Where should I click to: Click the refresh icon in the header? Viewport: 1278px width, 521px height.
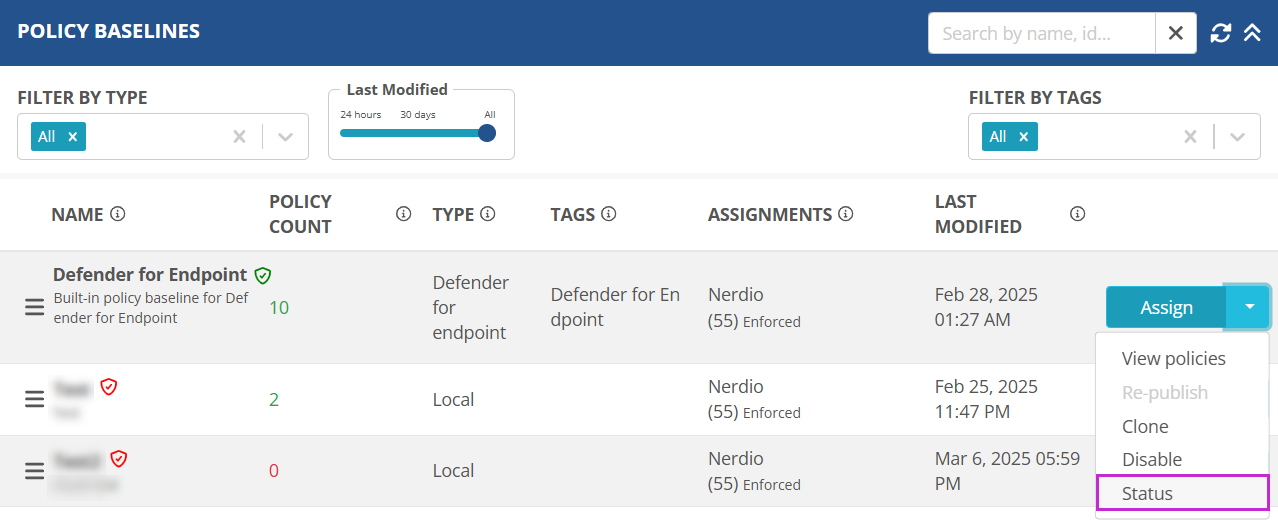point(1220,33)
